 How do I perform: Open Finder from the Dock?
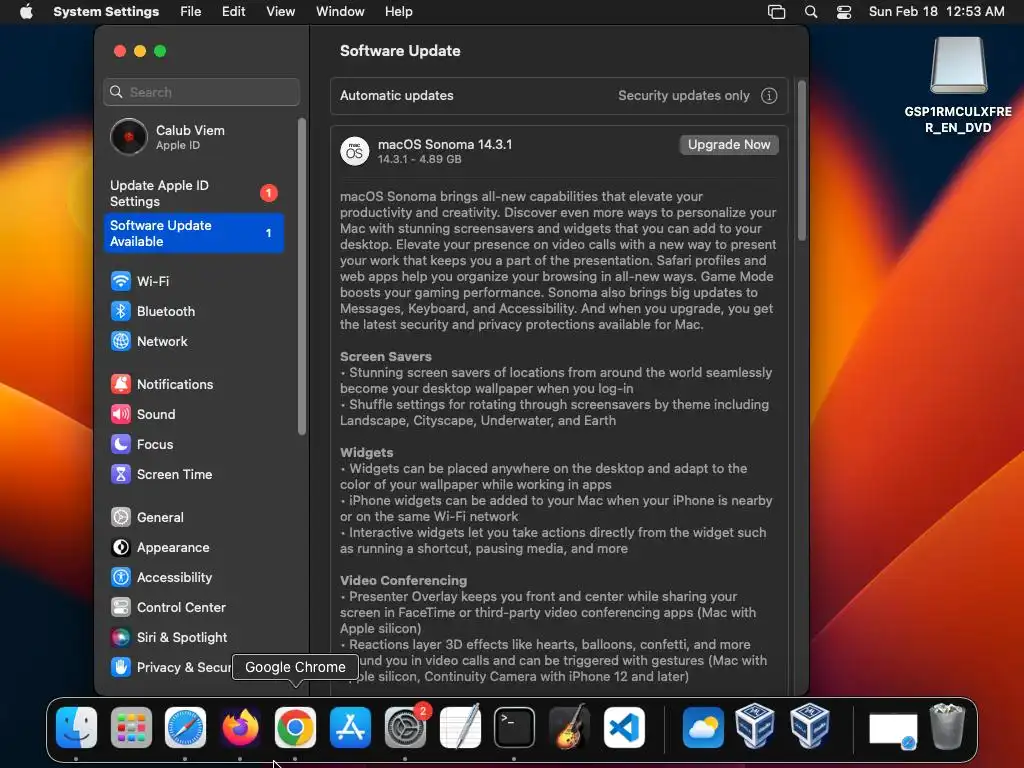click(x=76, y=728)
